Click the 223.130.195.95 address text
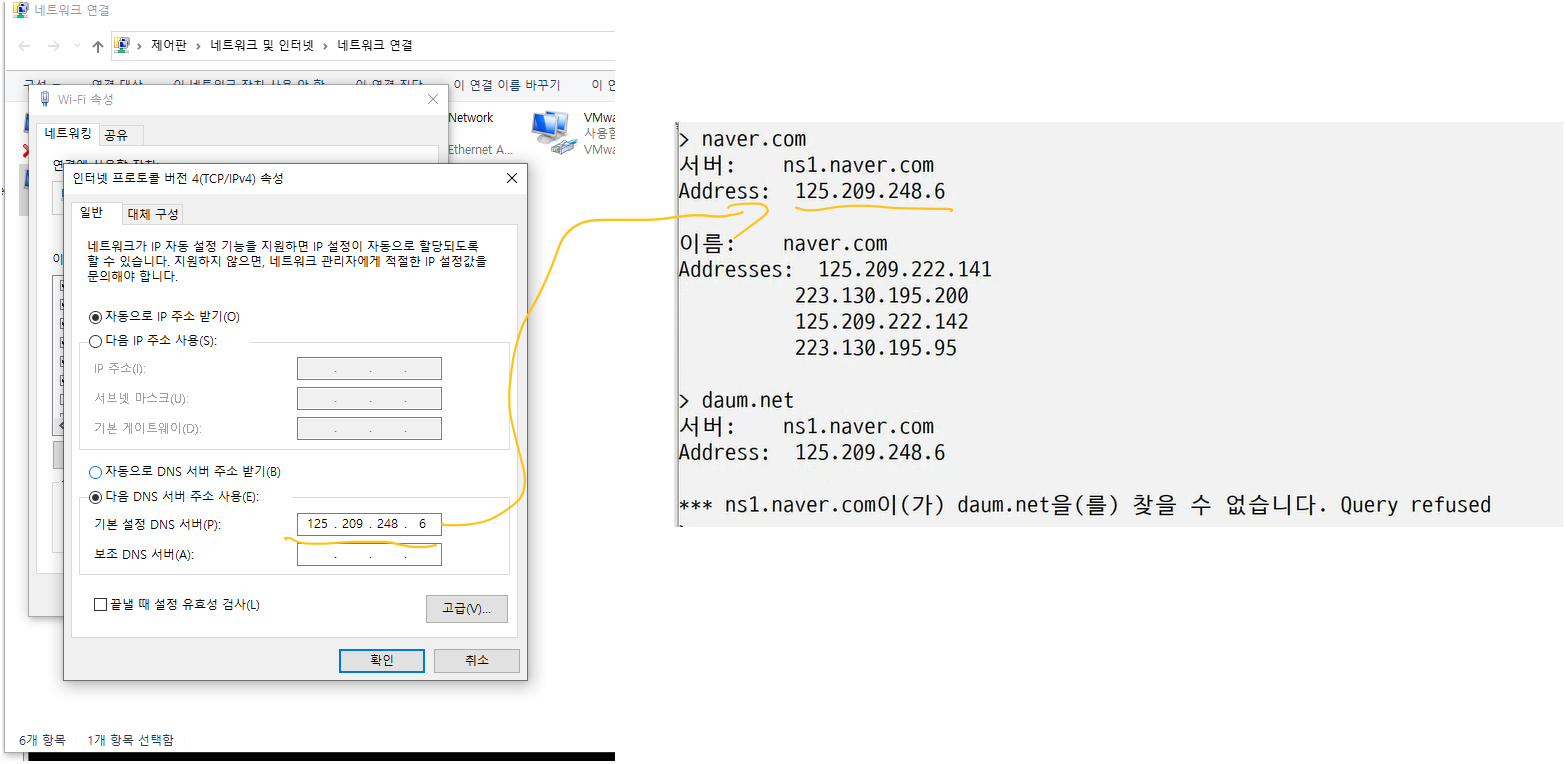 [876, 348]
